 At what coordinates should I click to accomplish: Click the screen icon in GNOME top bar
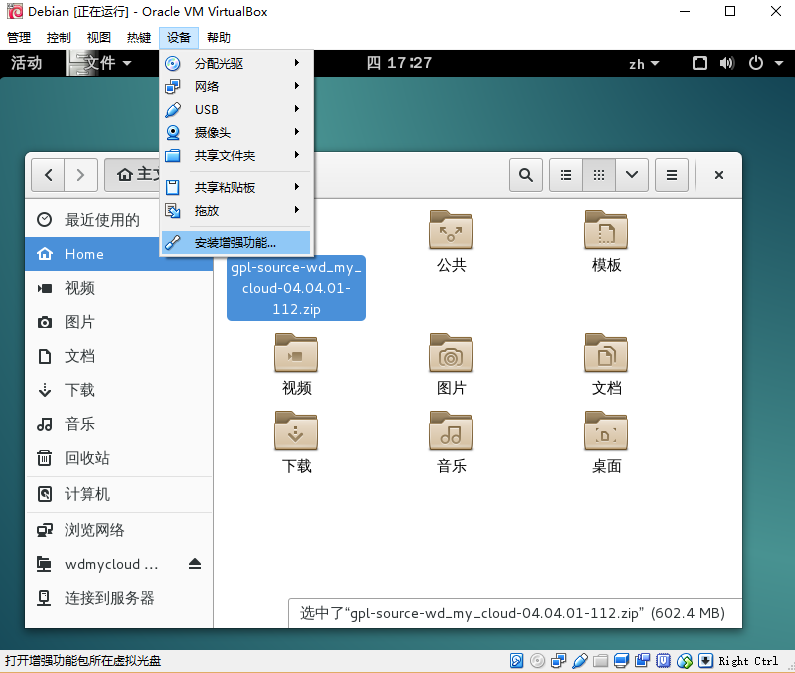click(x=700, y=63)
